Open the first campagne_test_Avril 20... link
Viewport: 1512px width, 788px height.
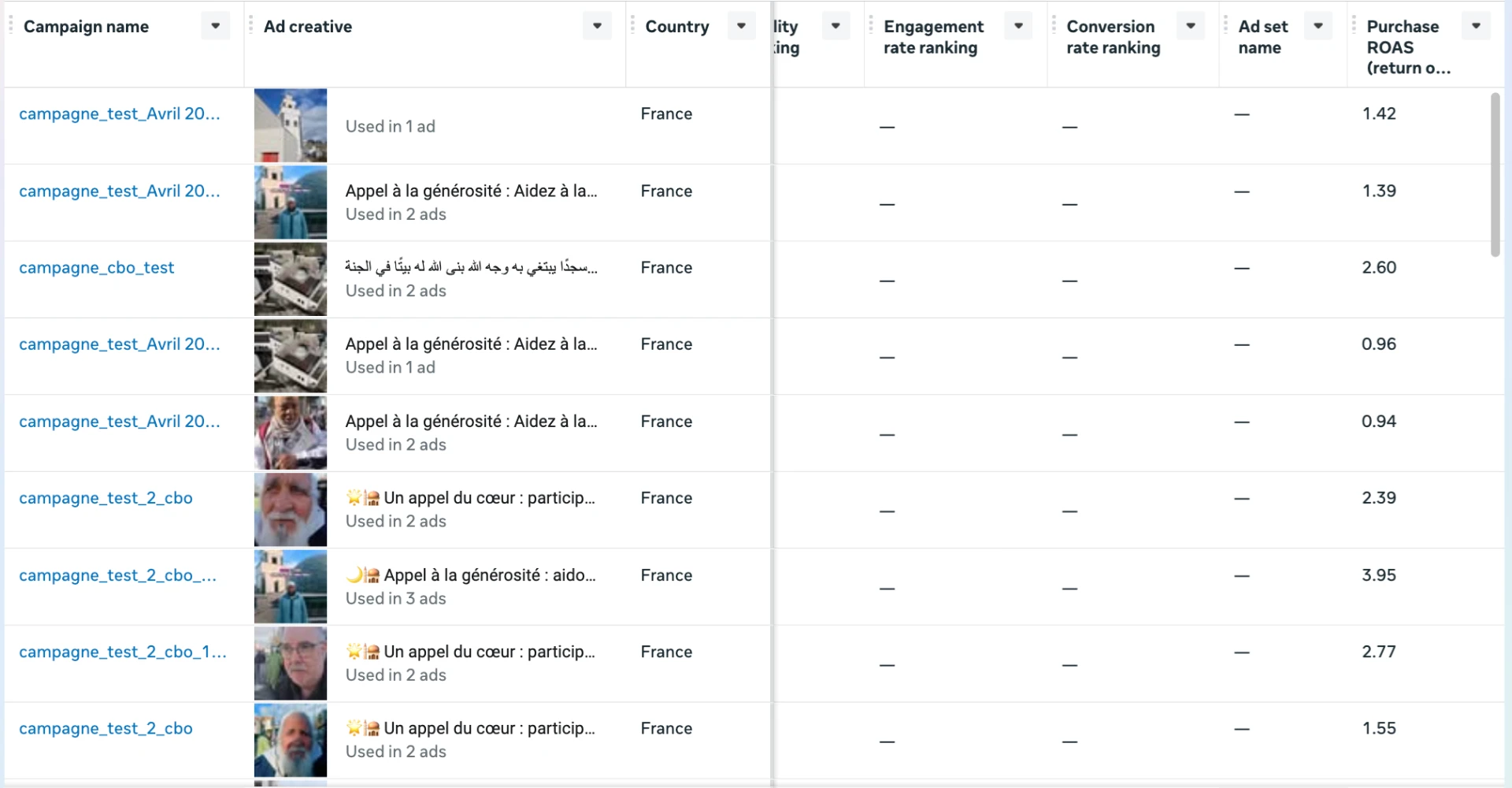coord(120,114)
